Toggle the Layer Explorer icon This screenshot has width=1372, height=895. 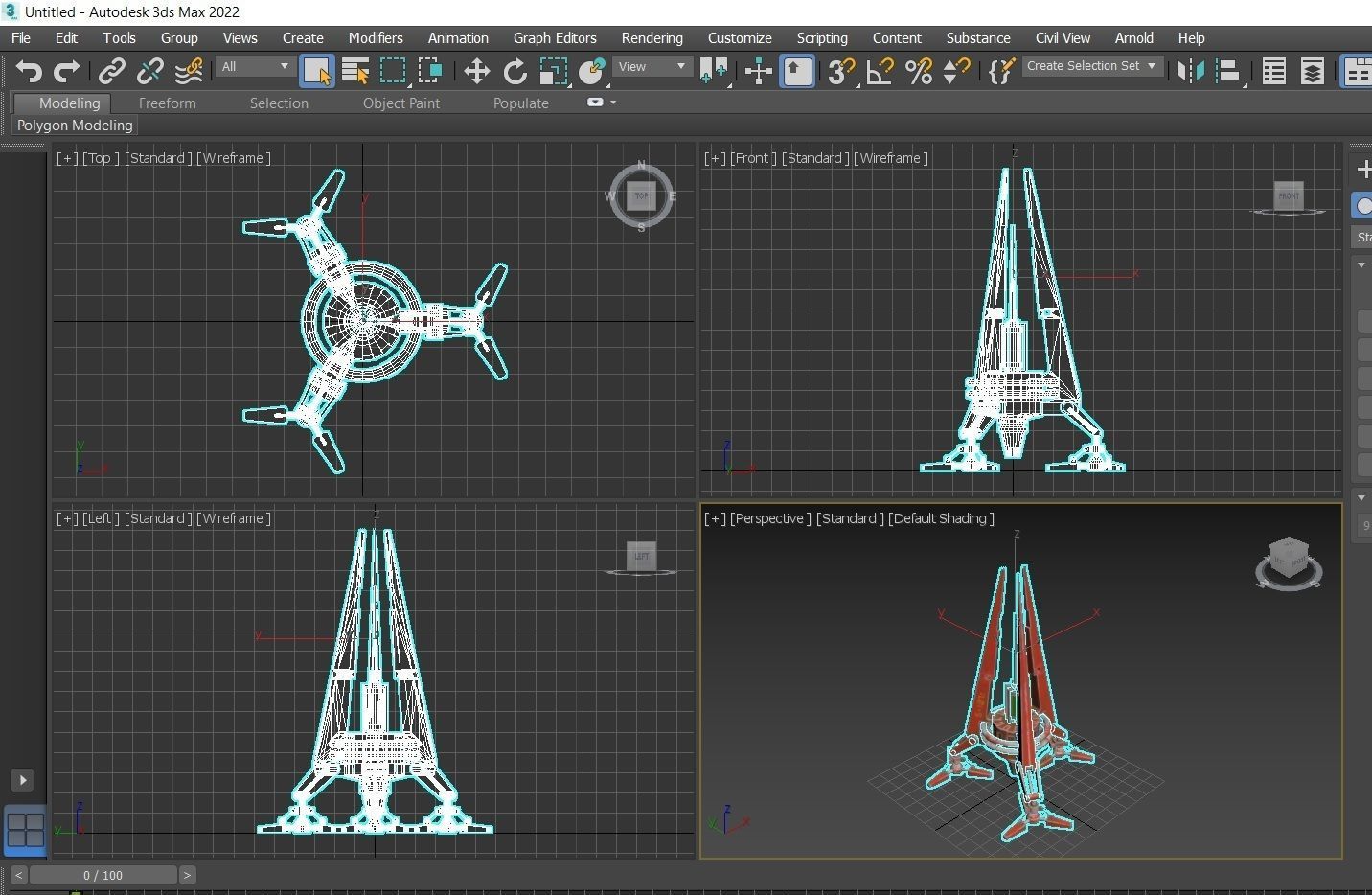pyautogui.click(x=1312, y=71)
